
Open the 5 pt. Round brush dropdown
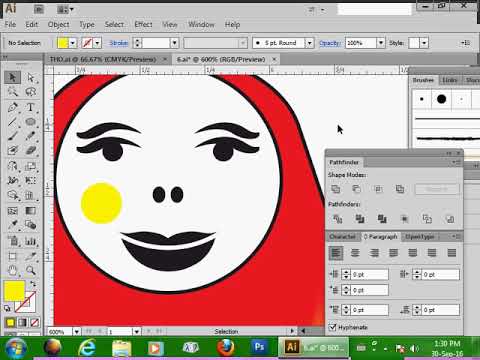(x=310, y=43)
